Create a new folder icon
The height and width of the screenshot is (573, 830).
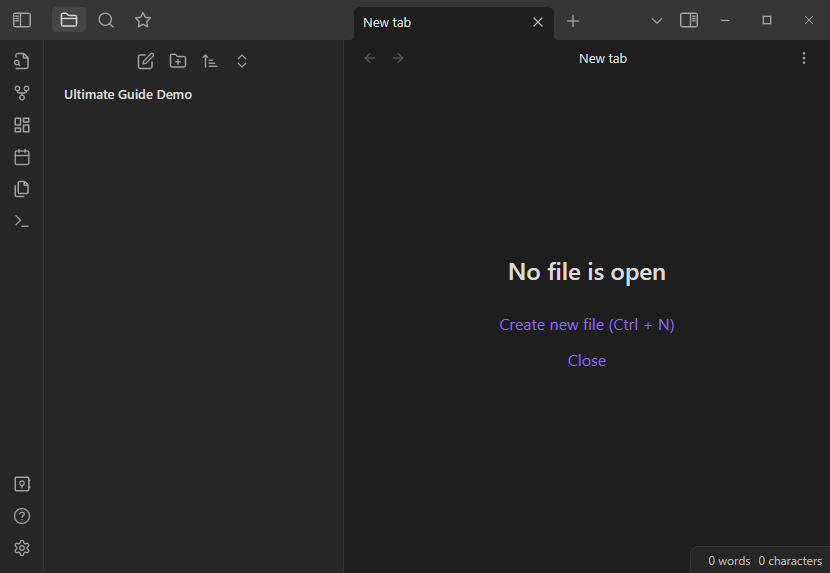coord(178,61)
